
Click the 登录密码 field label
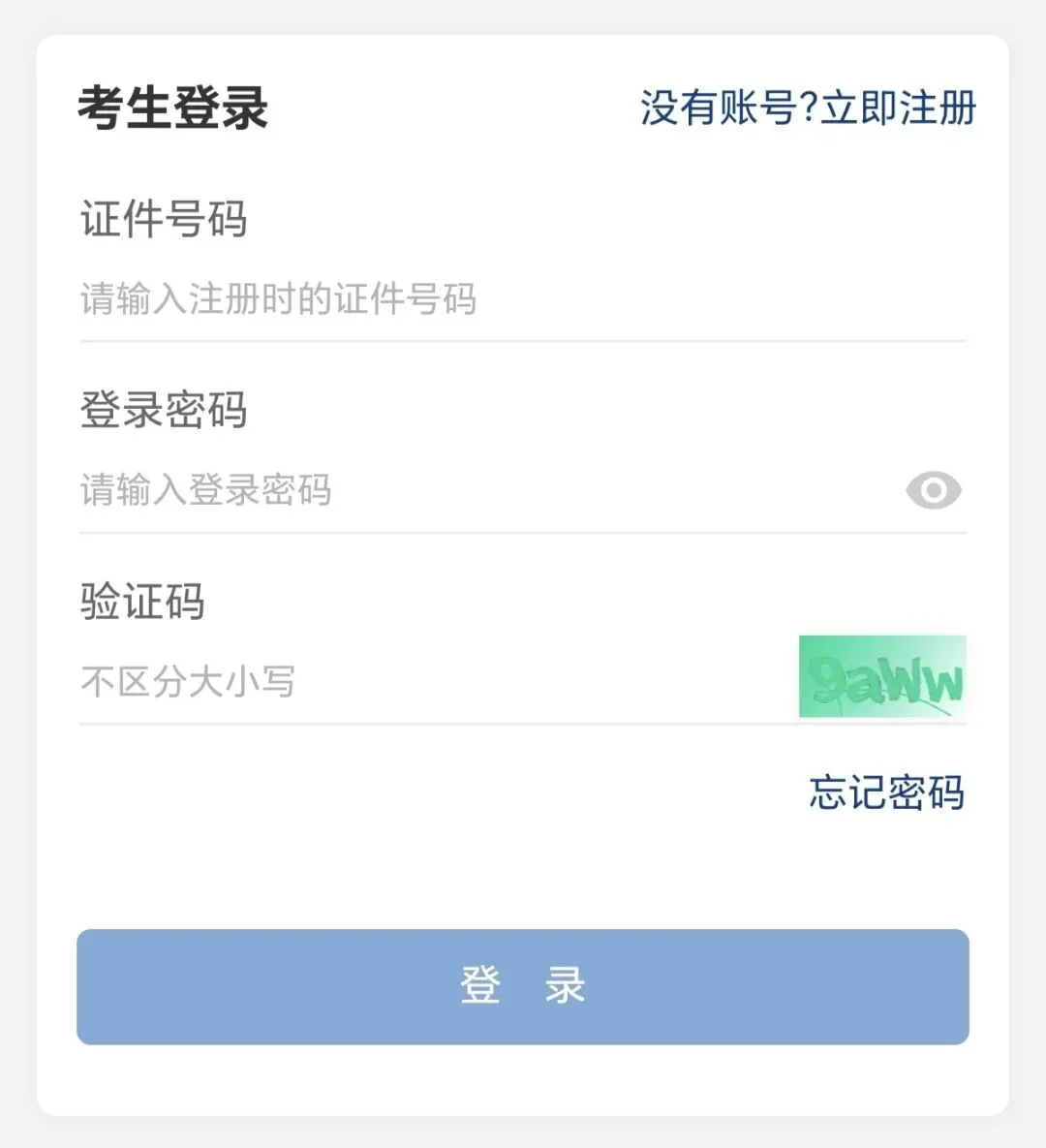coord(164,409)
